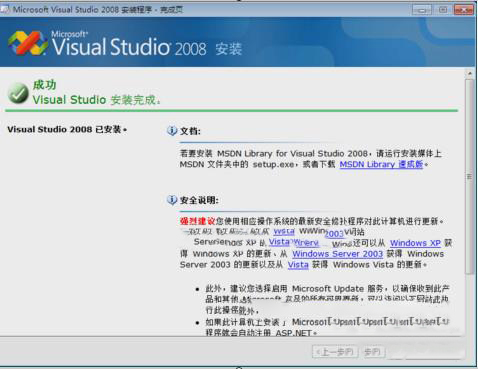Viewport: 478px width, 369px height.
Task: Minimize the setup window
Action: click(422, 10)
